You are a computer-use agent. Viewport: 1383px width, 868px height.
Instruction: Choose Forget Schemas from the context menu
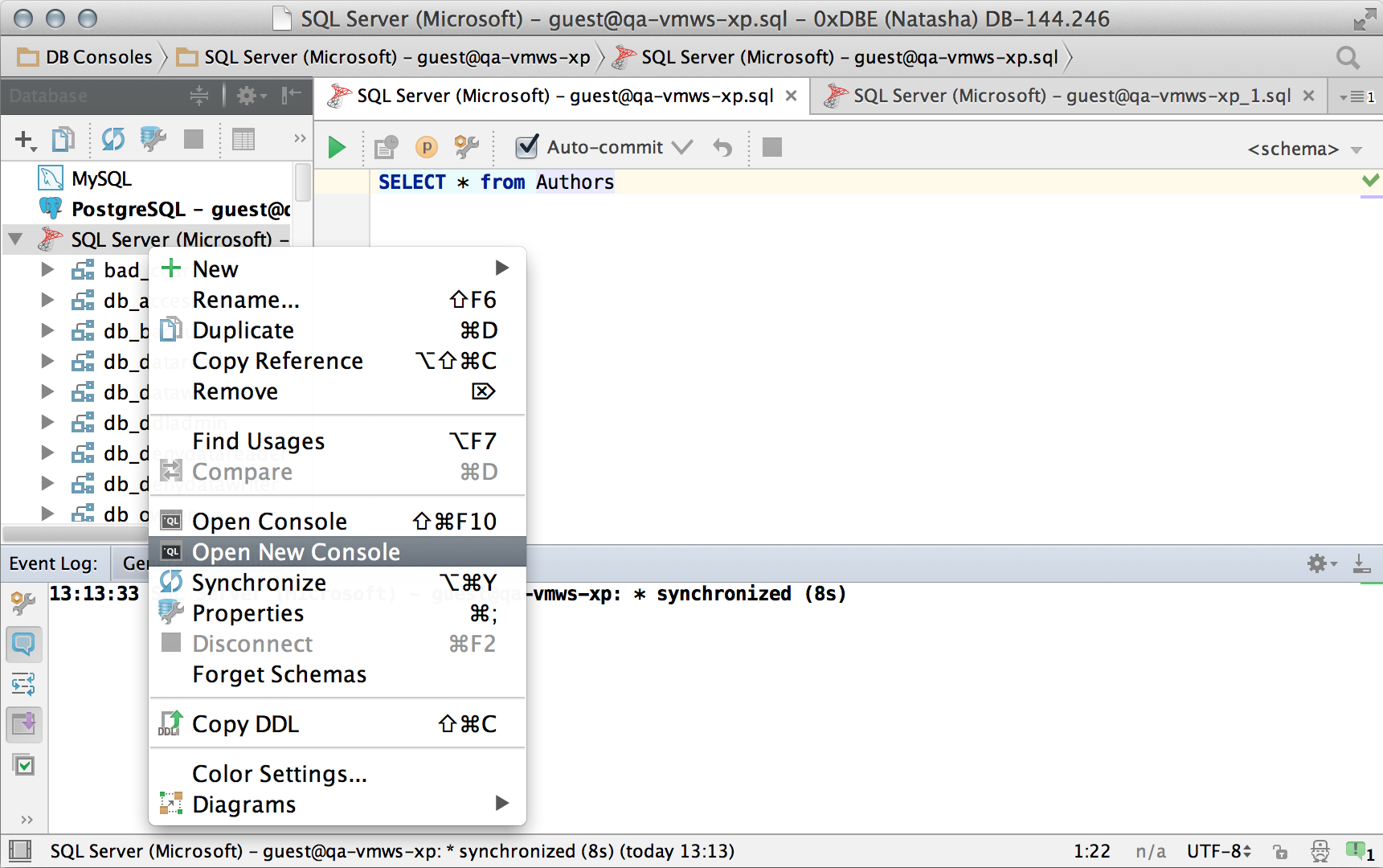338,674
